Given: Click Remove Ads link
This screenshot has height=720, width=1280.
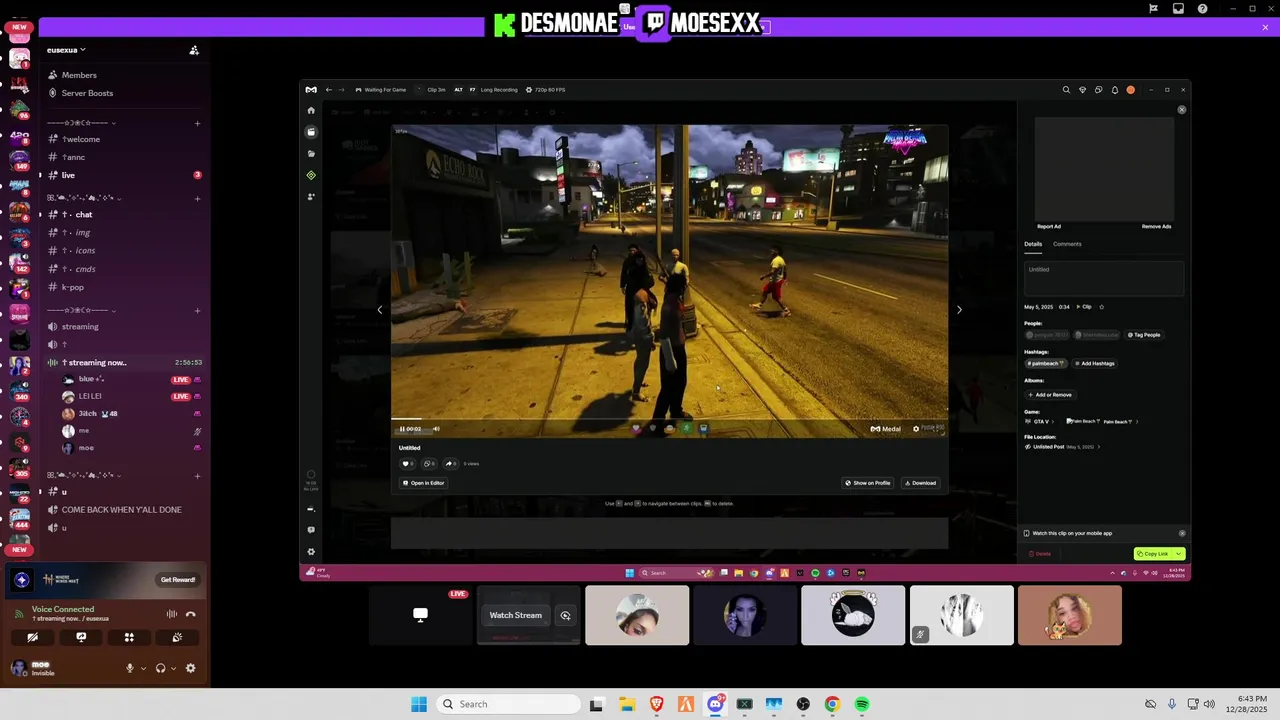Looking at the screenshot, I should [1156, 227].
